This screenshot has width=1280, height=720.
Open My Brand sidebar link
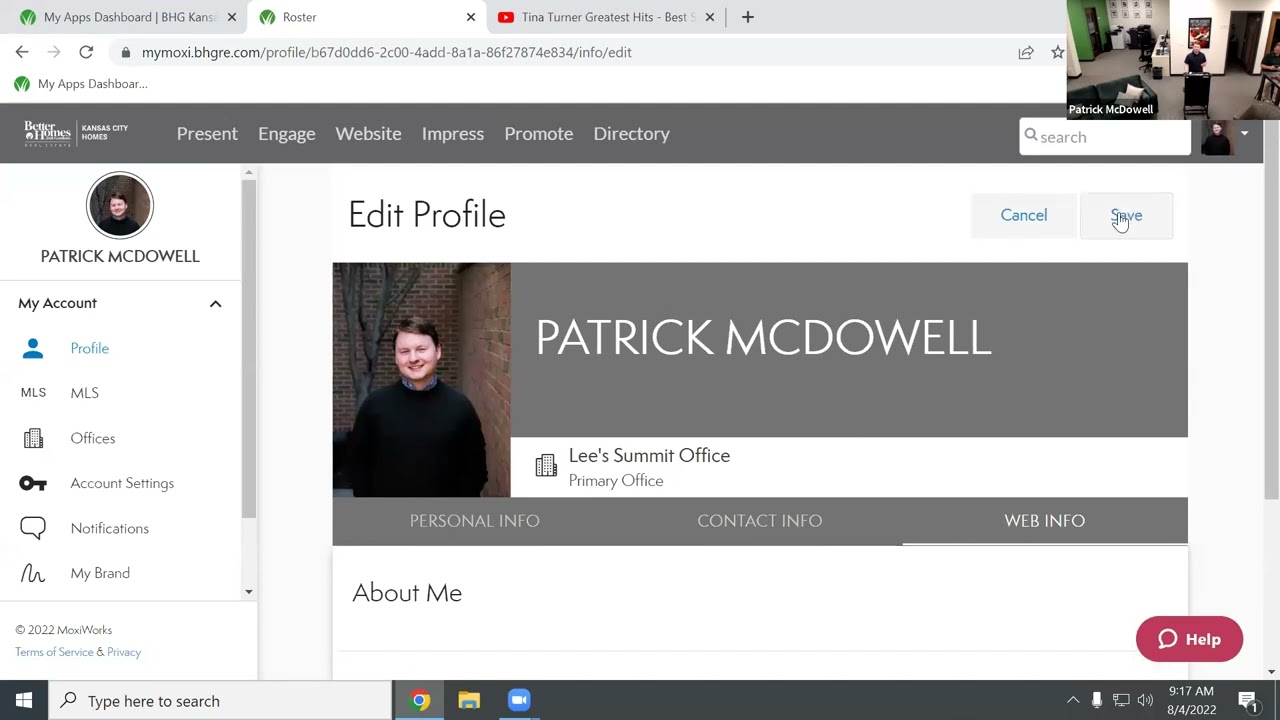100,573
